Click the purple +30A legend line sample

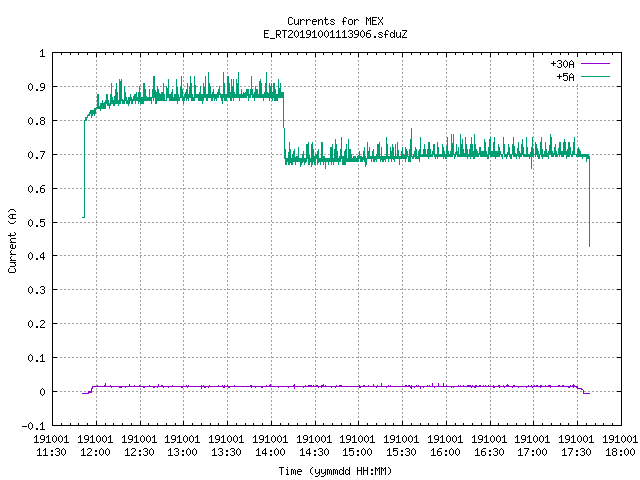pos(595,64)
